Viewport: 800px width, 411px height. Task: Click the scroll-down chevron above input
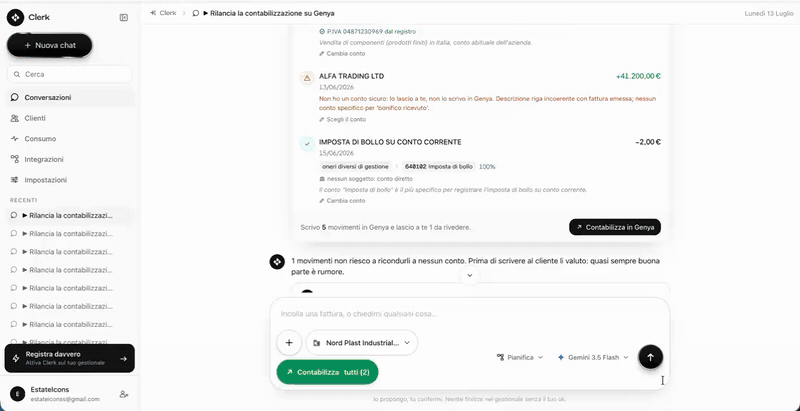click(x=470, y=276)
